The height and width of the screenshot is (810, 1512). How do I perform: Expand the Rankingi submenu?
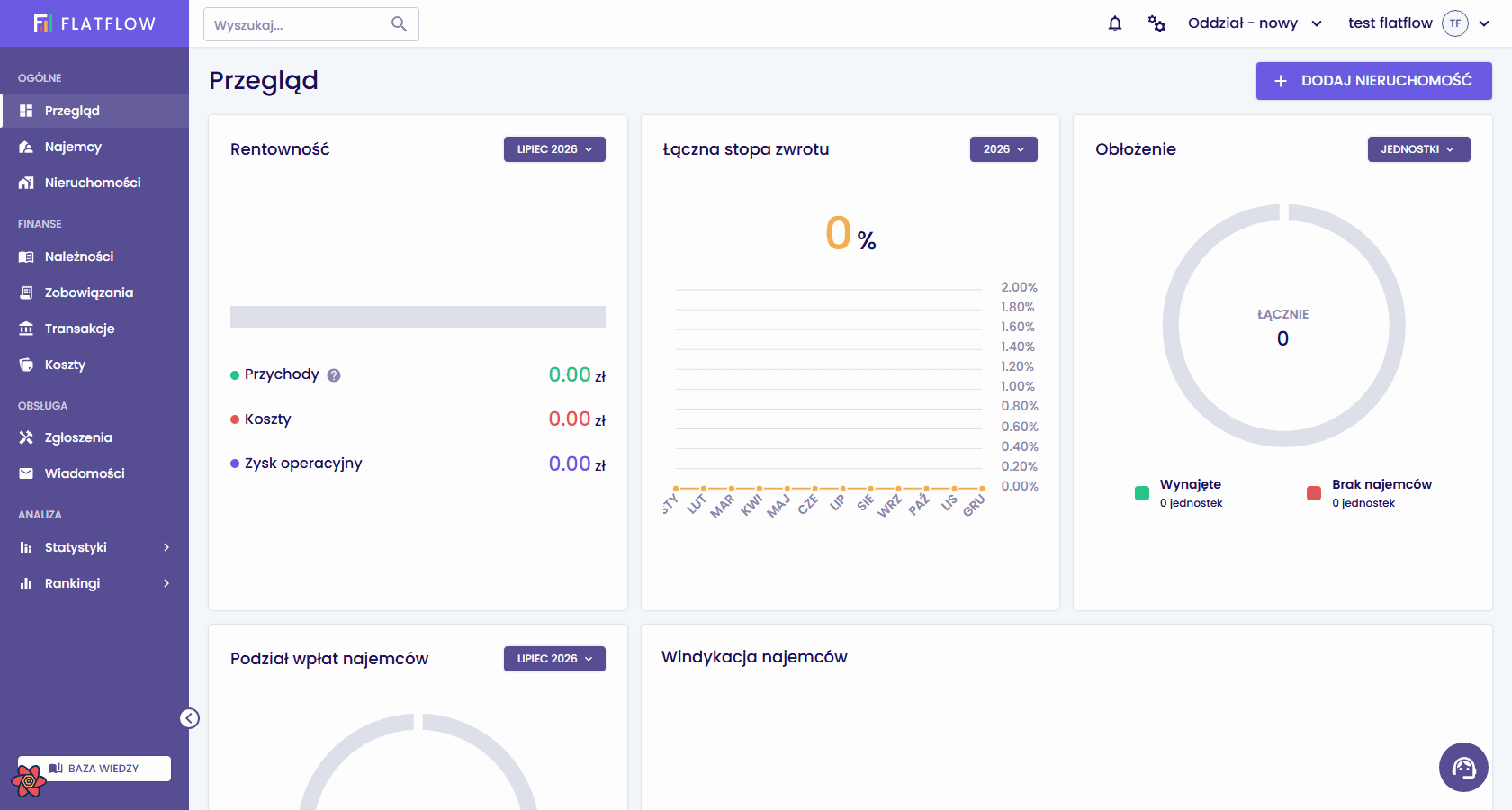tap(94, 583)
